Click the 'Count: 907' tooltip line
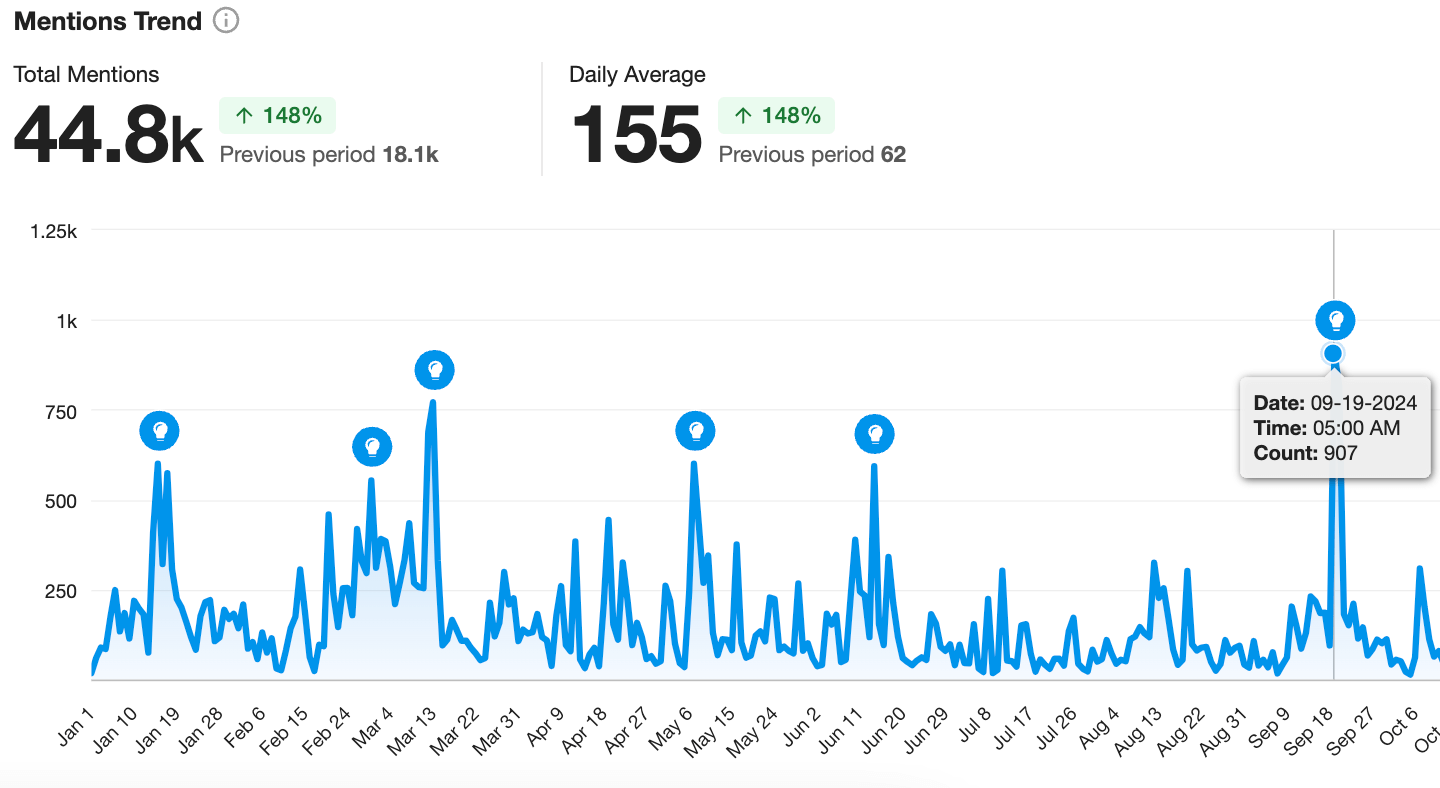The width and height of the screenshot is (1440, 788). point(1305,453)
